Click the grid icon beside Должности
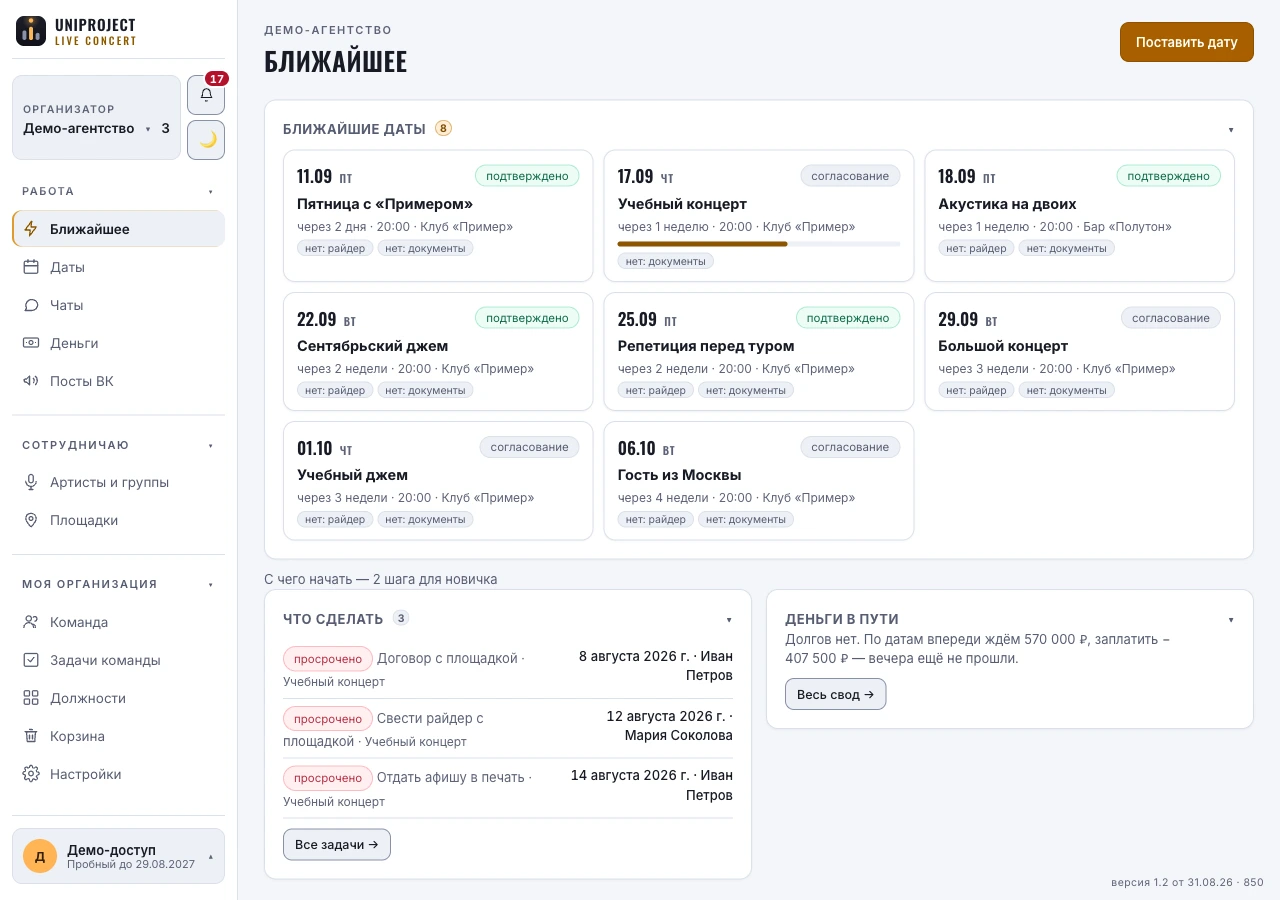The image size is (1280, 900). click(31, 698)
